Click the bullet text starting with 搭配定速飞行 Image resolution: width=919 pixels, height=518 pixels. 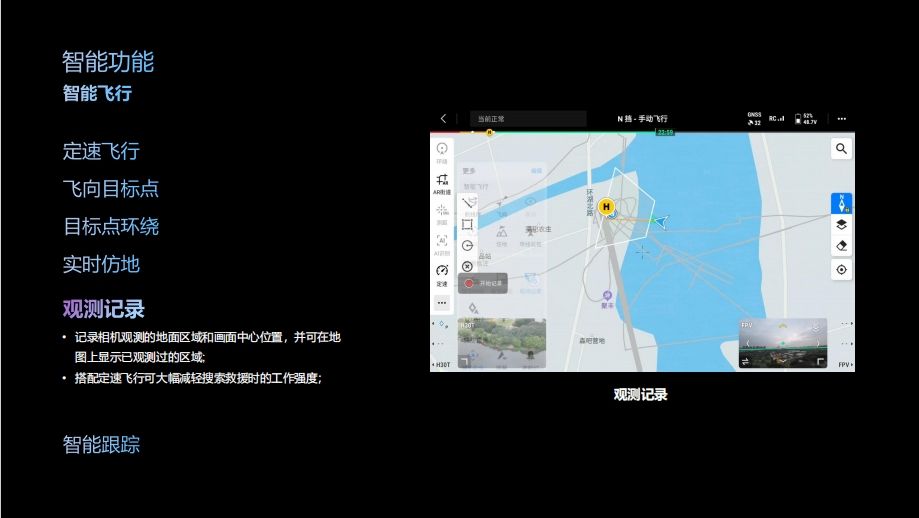pos(198,379)
